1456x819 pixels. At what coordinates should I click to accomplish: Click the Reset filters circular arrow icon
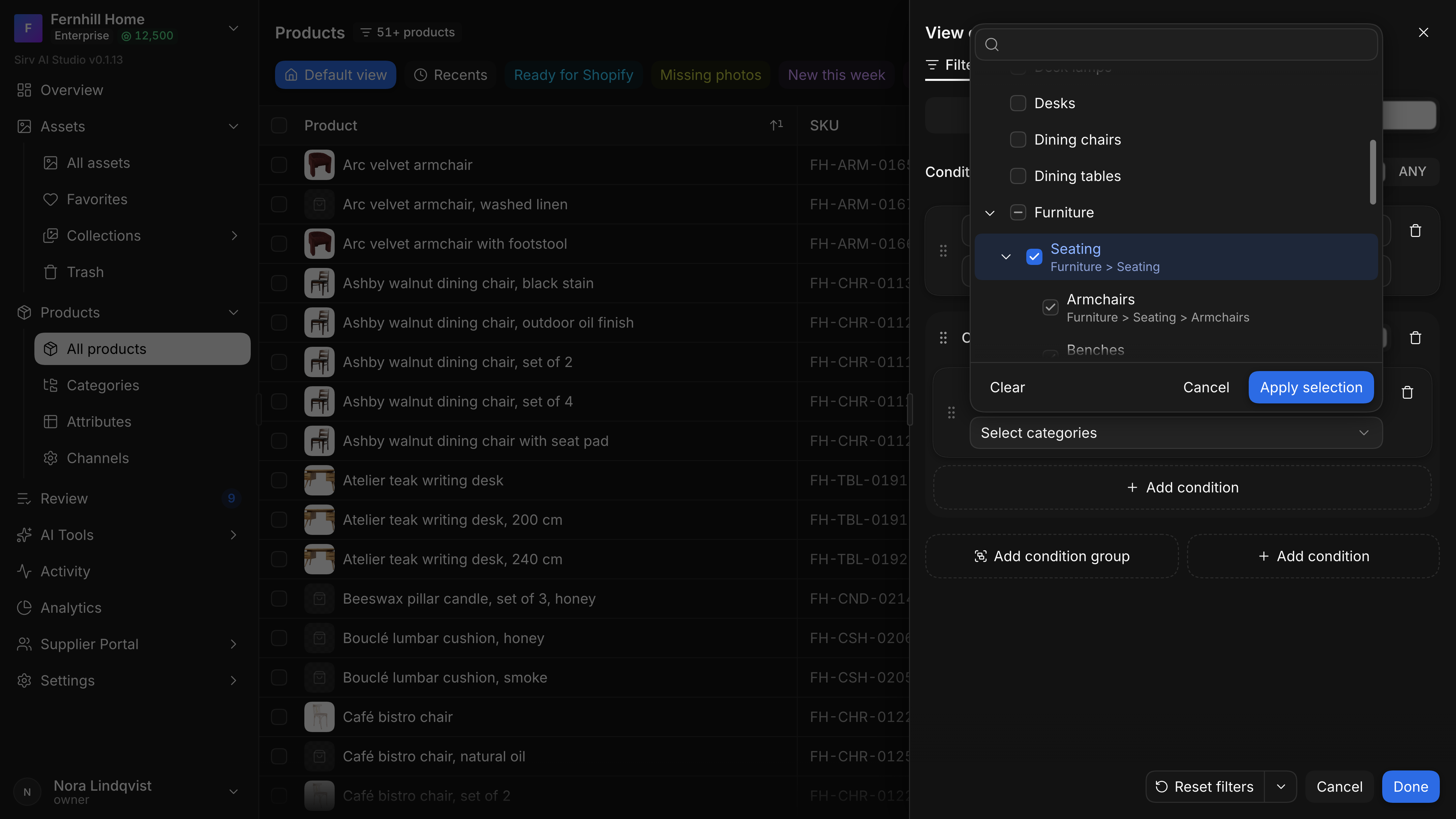(x=1161, y=787)
